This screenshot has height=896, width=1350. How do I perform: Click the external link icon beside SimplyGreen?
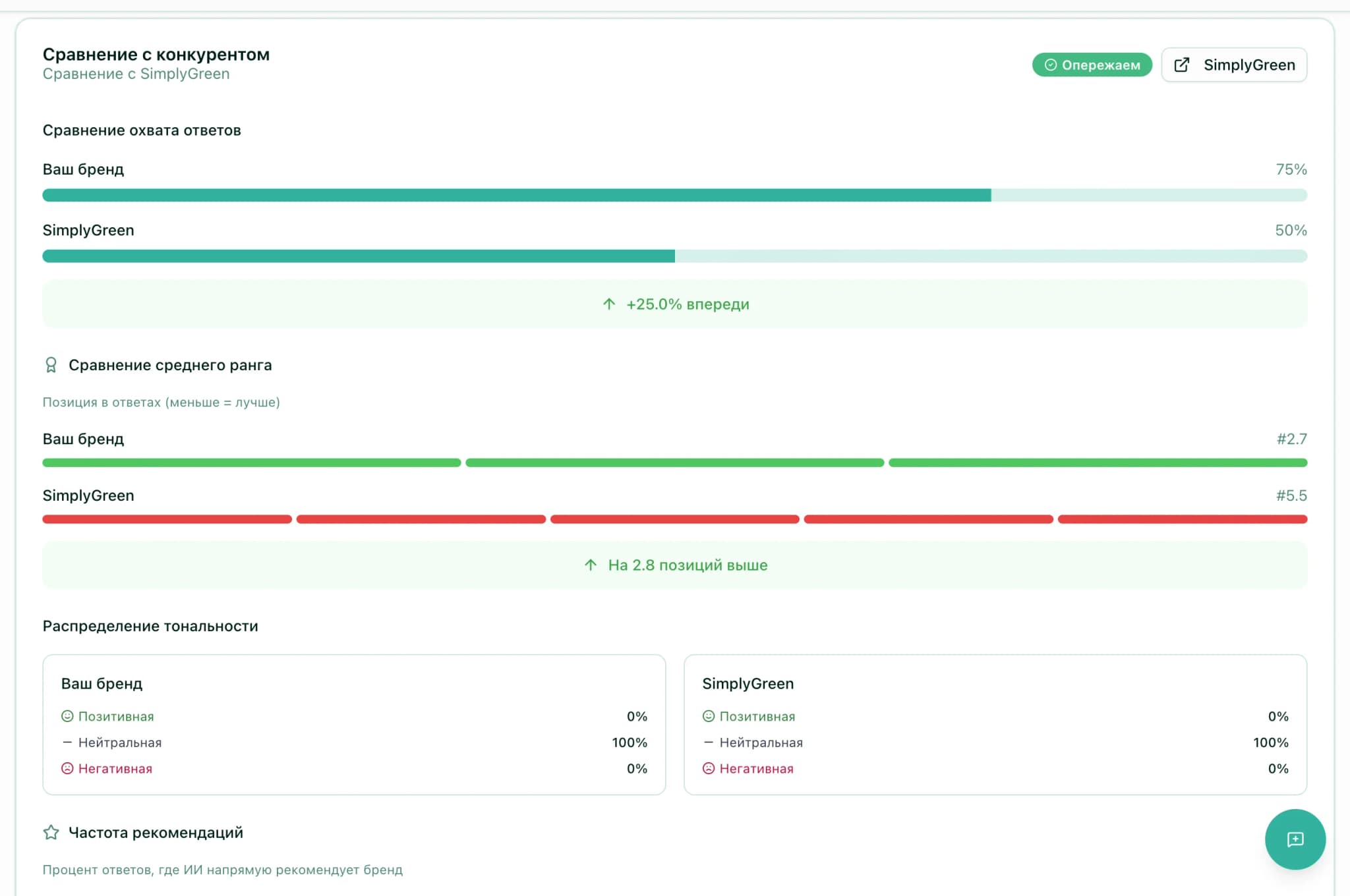[x=1182, y=65]
